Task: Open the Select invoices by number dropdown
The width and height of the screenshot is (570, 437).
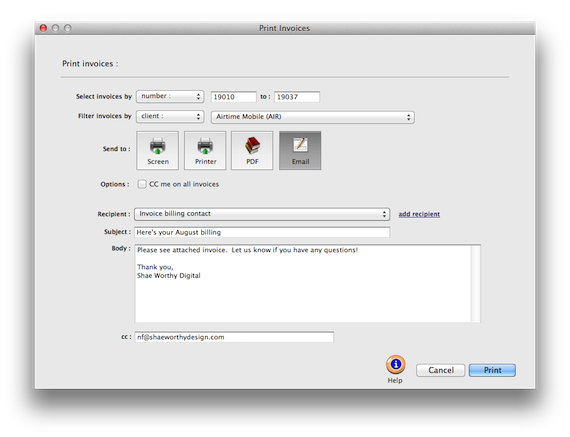Action: [170, 96]
